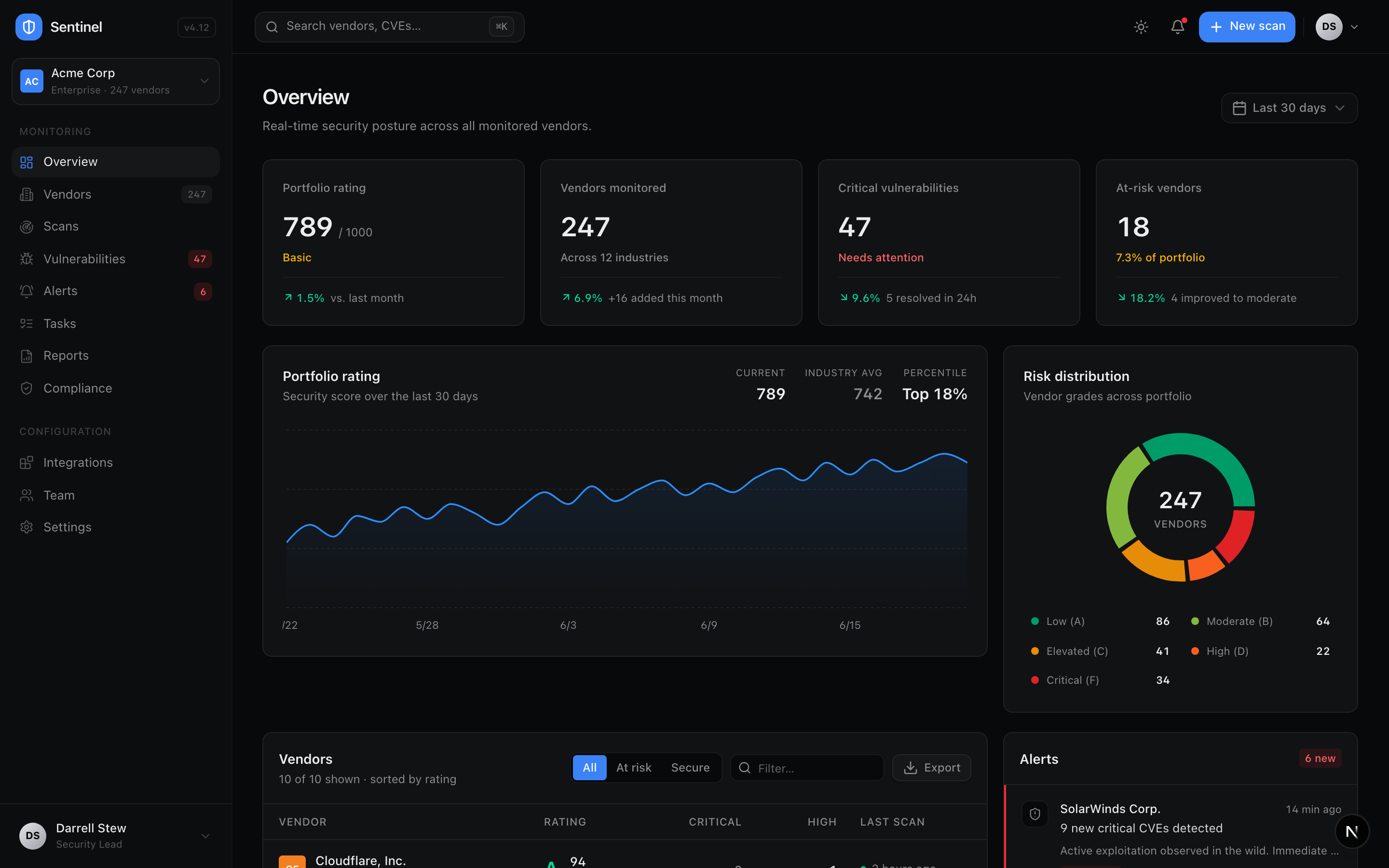The height and width of the screenshot is (868, 1389).
Task: Open Settings from the sidebar
Action: 115,528
